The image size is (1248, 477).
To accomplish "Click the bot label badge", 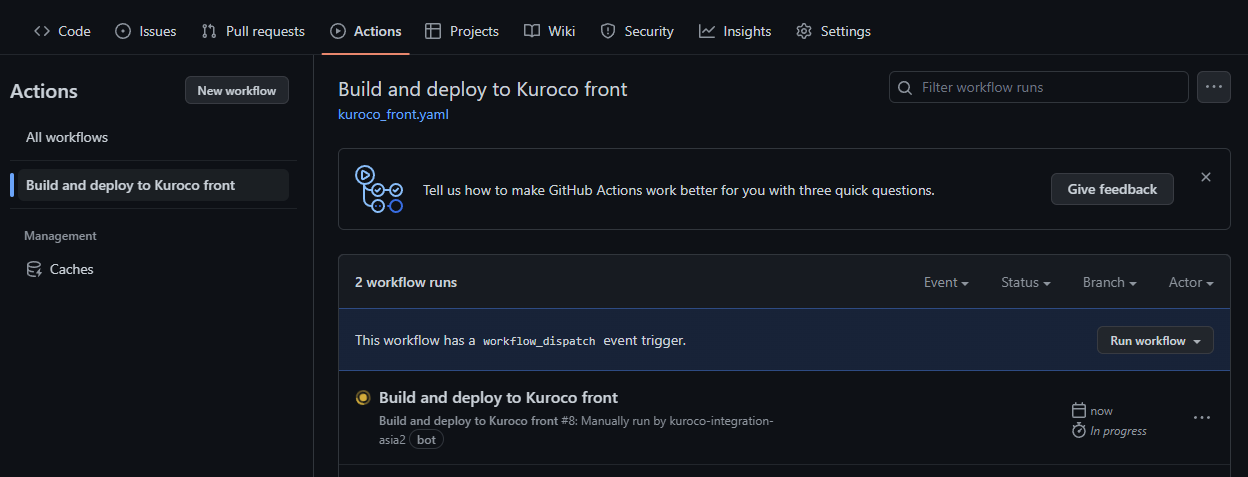I will (x=426, y=440).
